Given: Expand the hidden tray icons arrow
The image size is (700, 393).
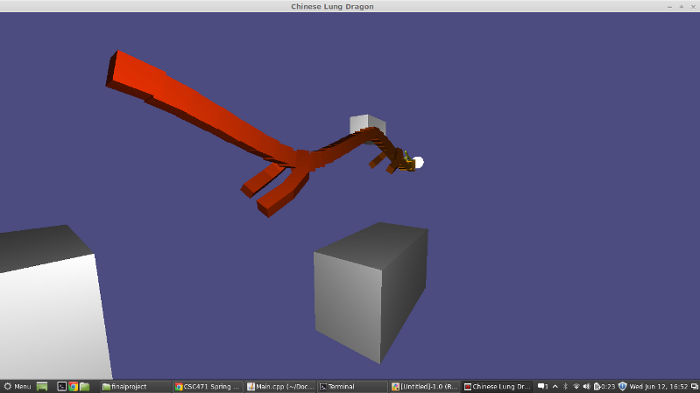Looking at the screenshot, I should (555, 387).
